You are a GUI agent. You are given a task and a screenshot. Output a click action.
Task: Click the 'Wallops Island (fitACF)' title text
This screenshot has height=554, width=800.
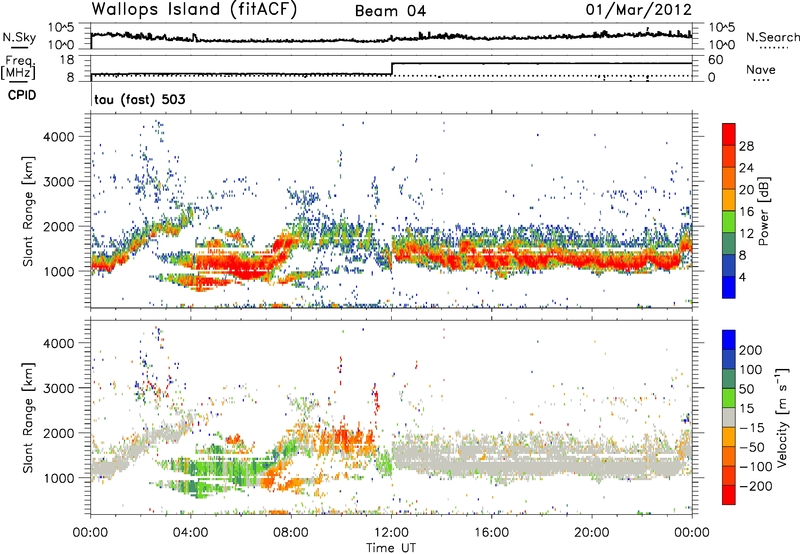(x=194, y=9)
